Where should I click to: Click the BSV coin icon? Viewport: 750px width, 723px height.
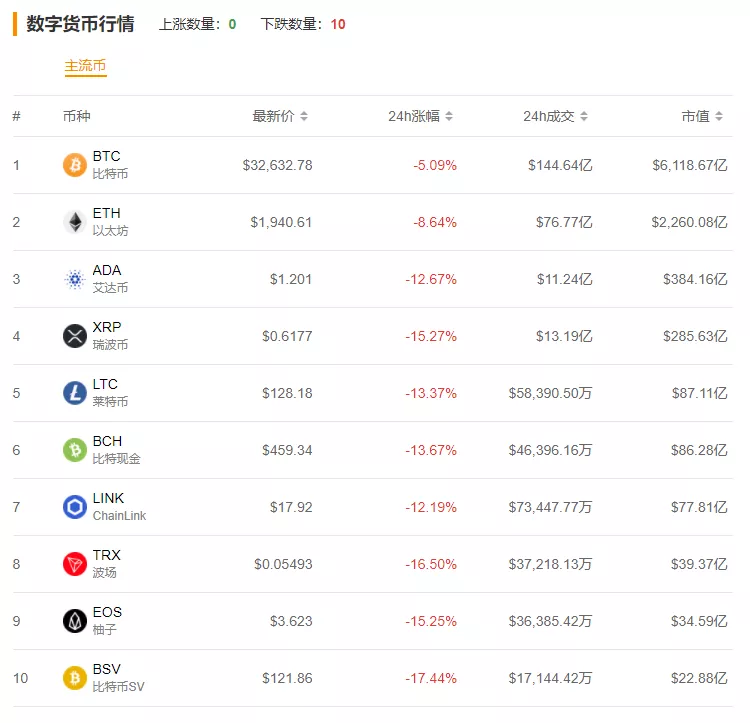point(75,678)
